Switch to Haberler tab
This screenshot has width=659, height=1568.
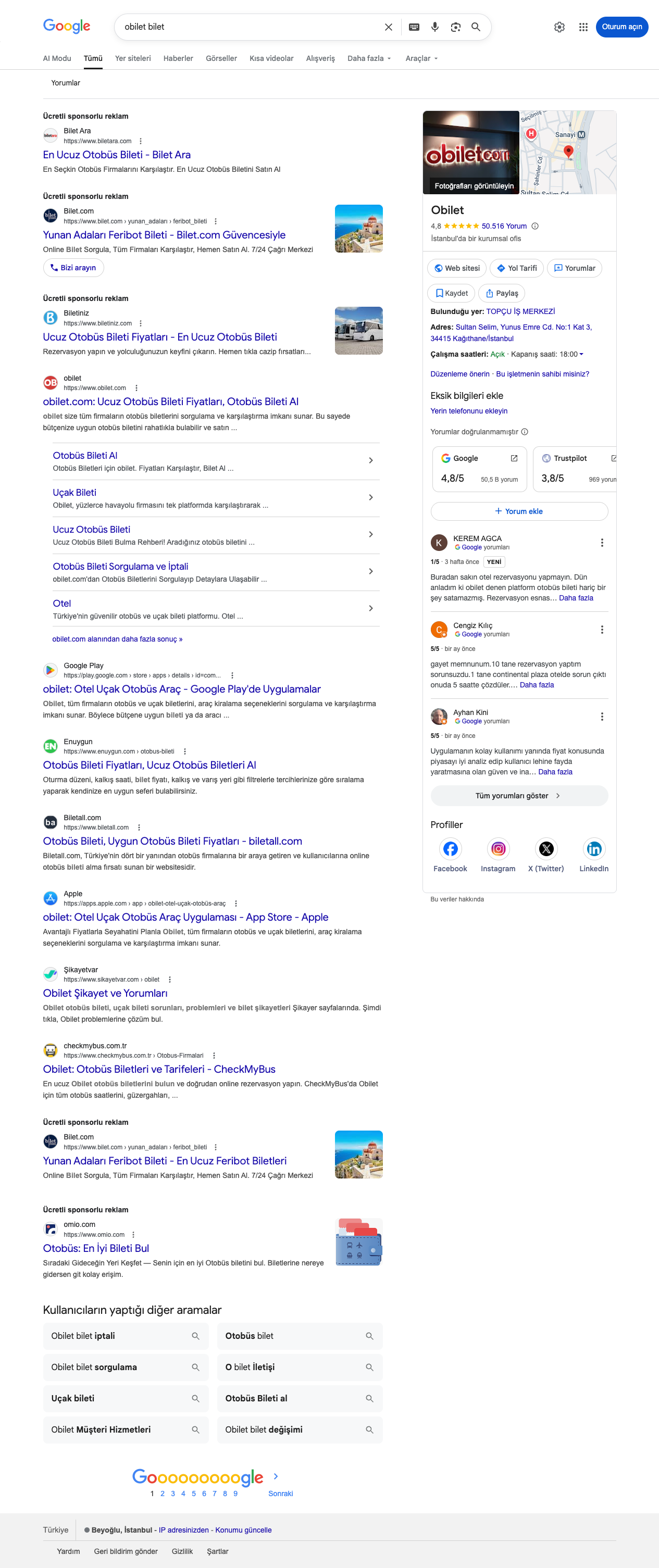coord(178,58)
